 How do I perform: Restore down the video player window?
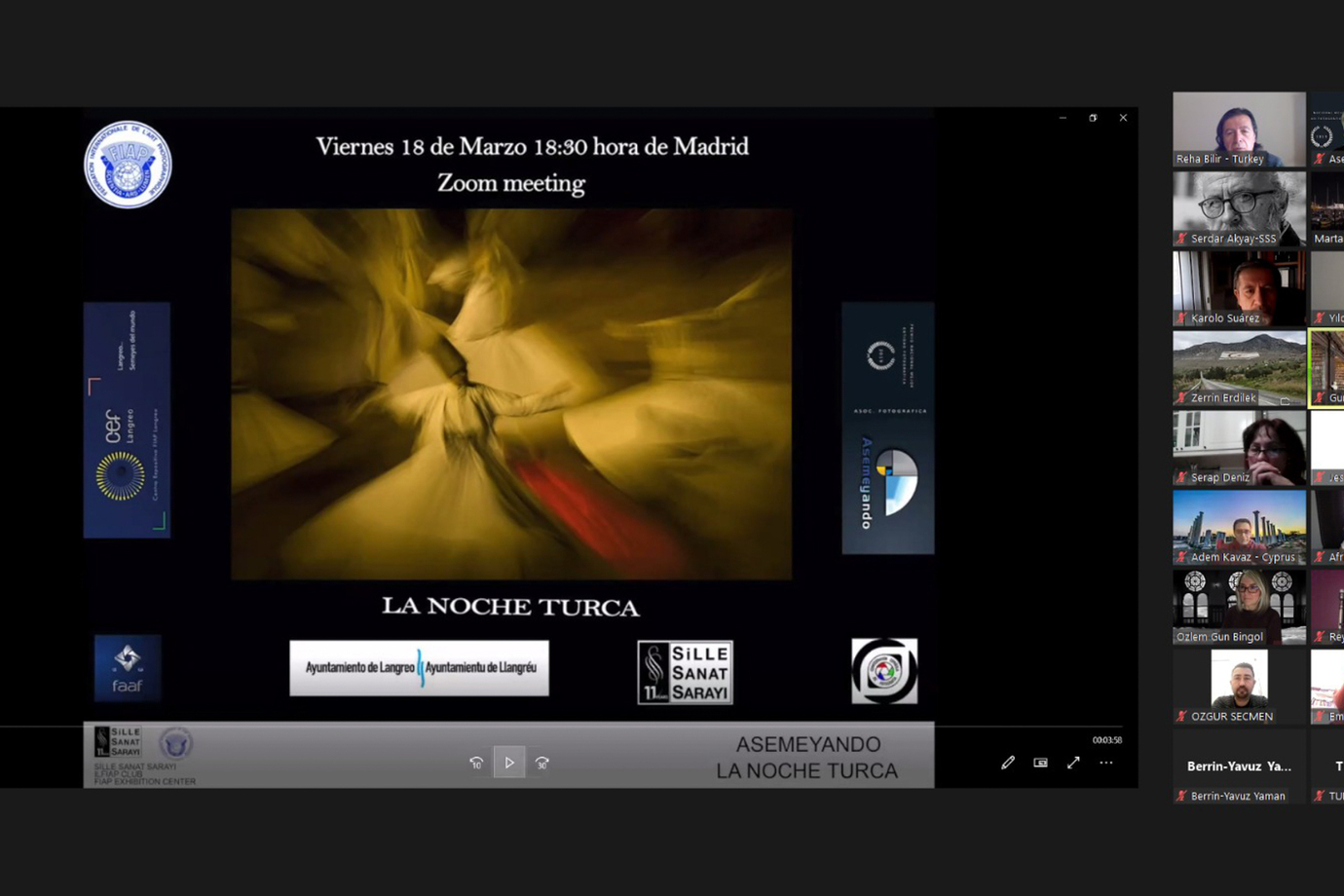pyautogui.click(x=1093, y=118)
